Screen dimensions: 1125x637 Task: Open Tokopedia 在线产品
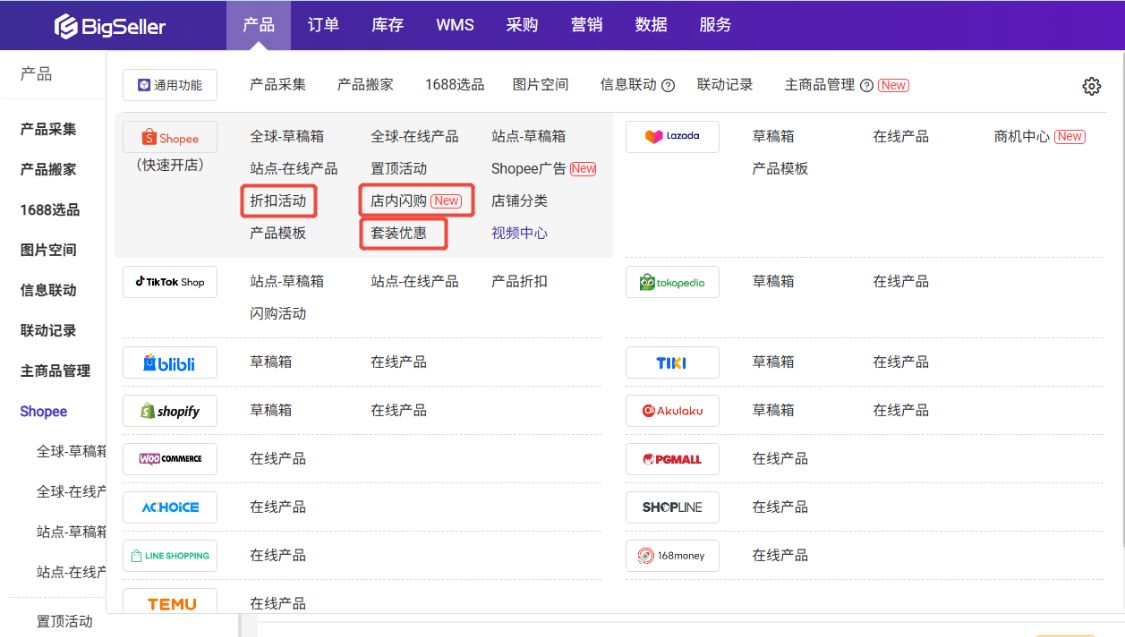900,281
